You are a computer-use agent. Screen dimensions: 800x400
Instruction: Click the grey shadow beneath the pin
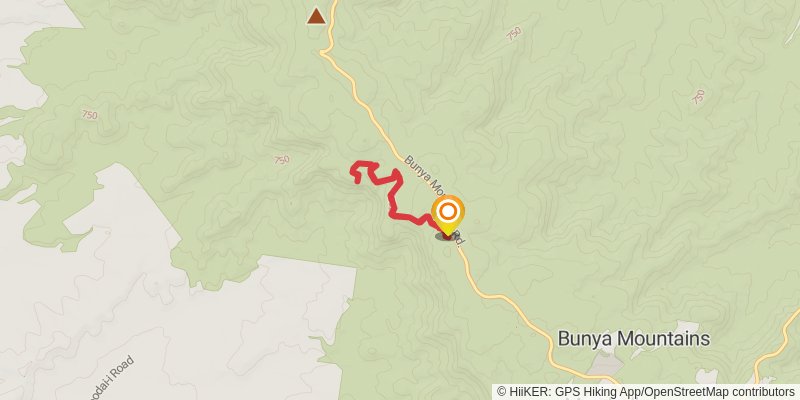446,236
